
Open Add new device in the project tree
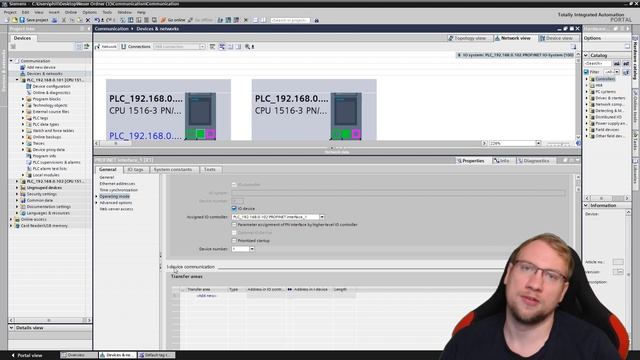[41, 67]
